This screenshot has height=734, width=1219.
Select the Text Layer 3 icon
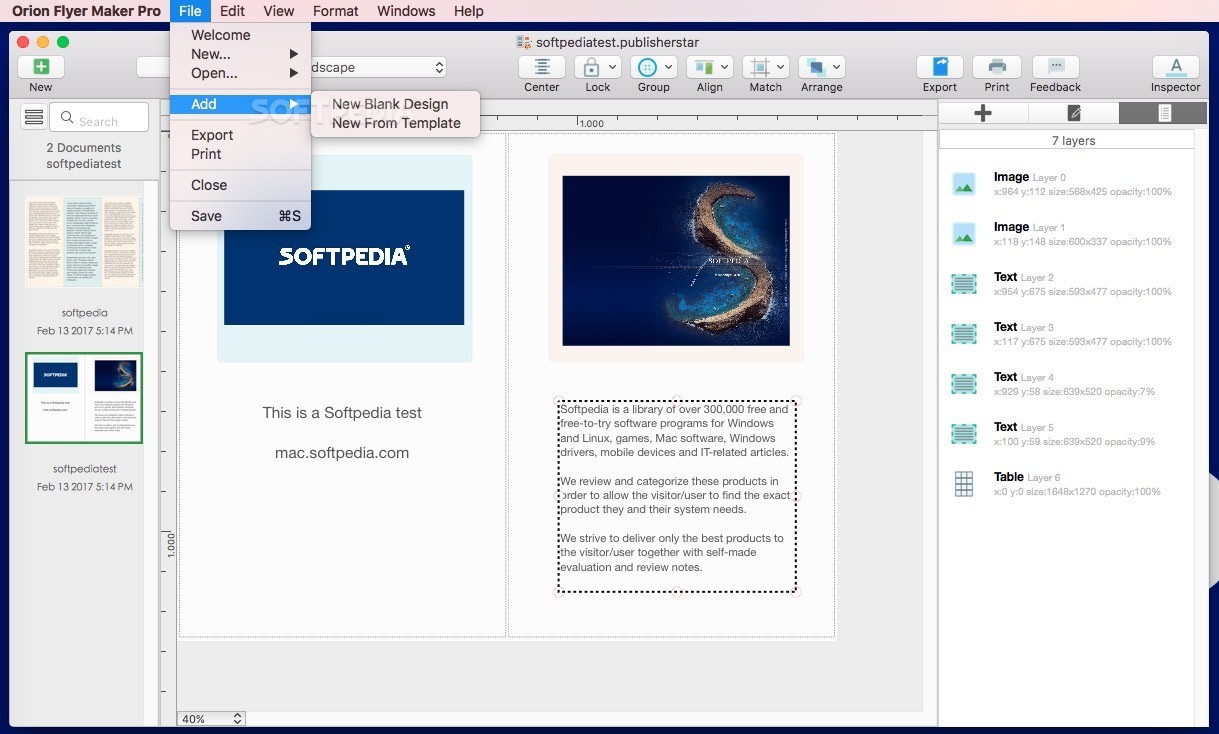[x=964, y=333]
